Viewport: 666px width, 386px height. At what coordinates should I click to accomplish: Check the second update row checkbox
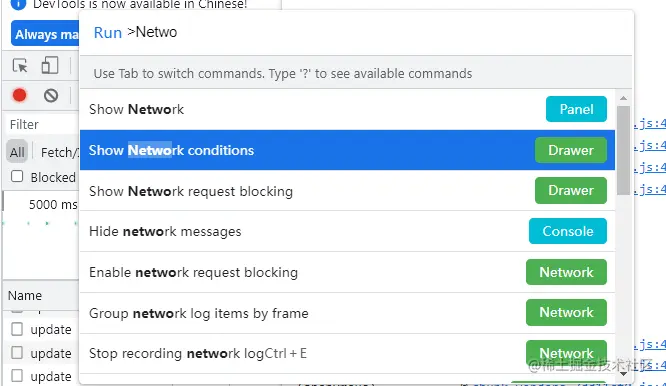[x=17, y=352]
